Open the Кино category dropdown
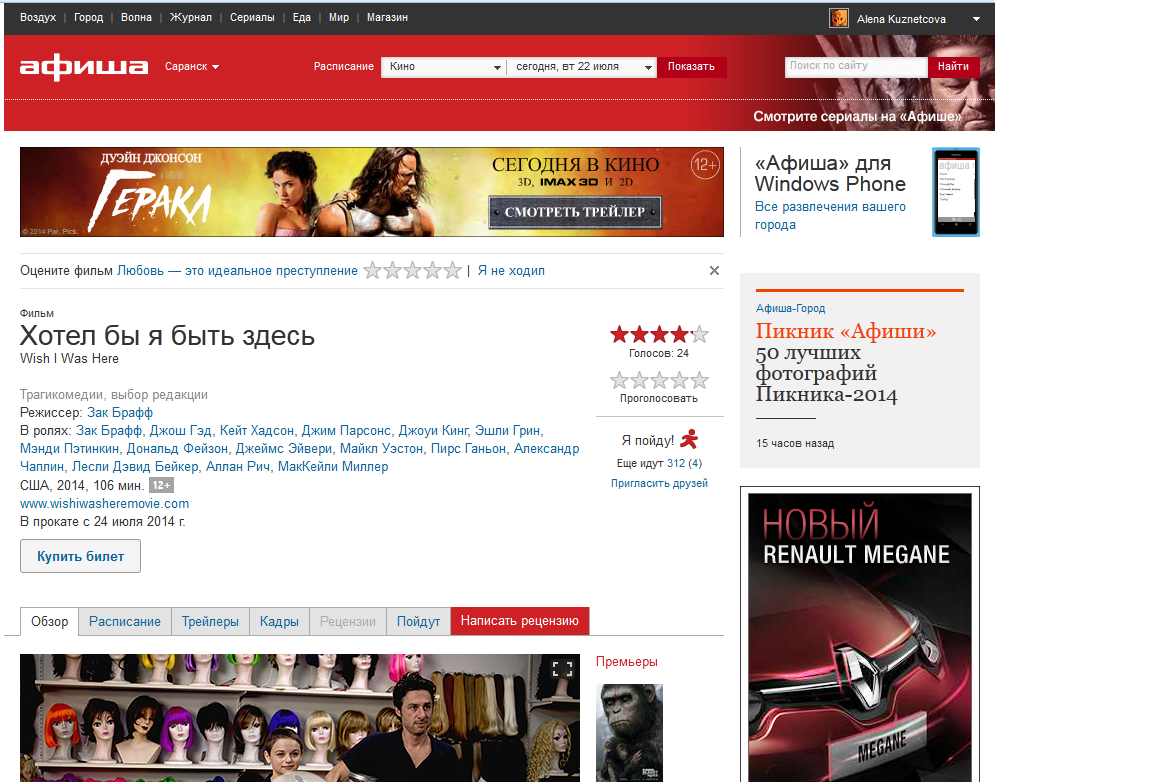The image size is (1152, 782). click(x=443, y=67)
